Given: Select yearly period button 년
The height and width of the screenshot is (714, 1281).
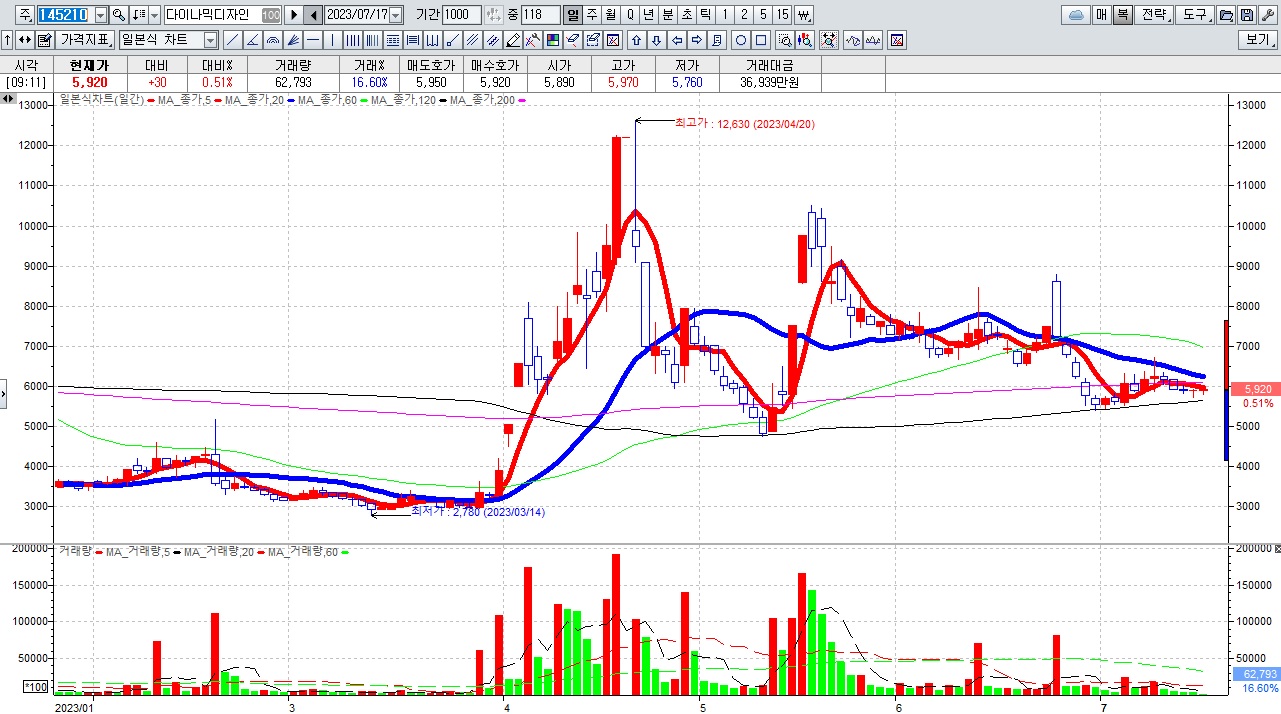Looking at the screenshot, I should (649, 15).
